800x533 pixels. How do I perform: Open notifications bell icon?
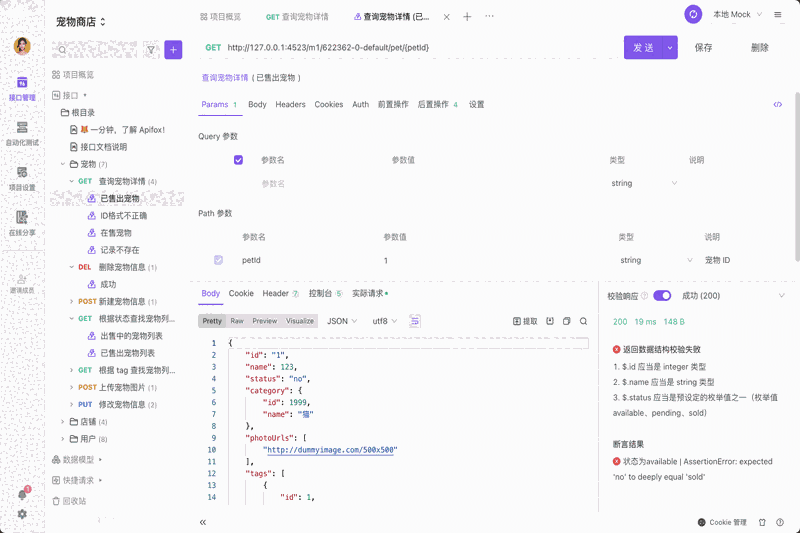(22, 494)
